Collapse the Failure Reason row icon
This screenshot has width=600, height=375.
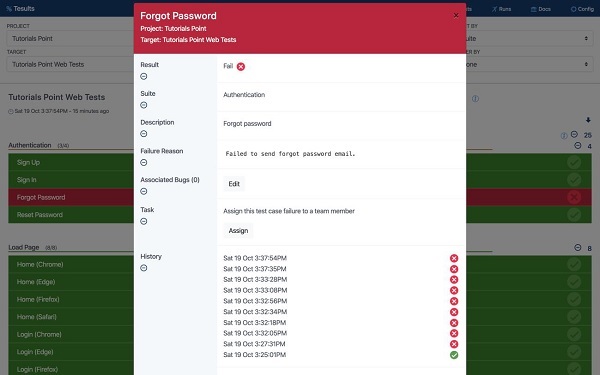pos(143,163)
